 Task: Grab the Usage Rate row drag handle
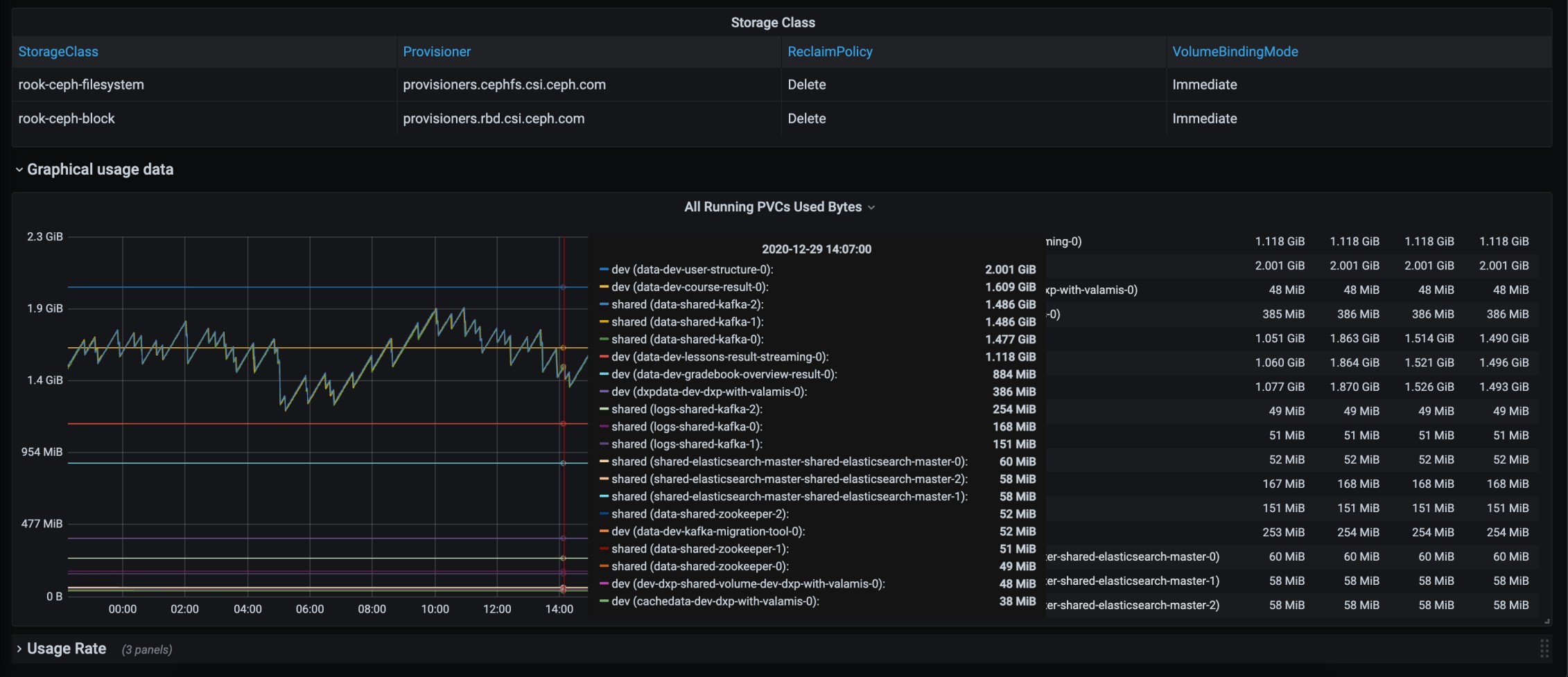(1544, 649)
